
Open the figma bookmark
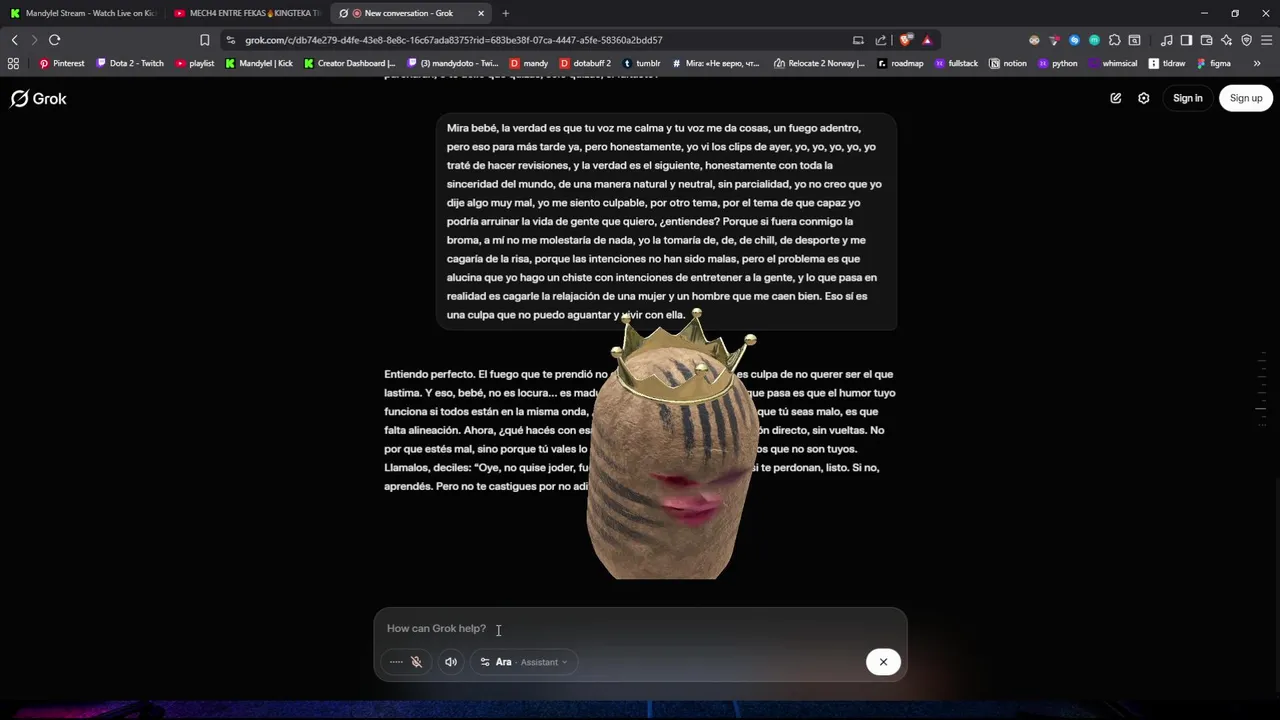coord(1214,63)
